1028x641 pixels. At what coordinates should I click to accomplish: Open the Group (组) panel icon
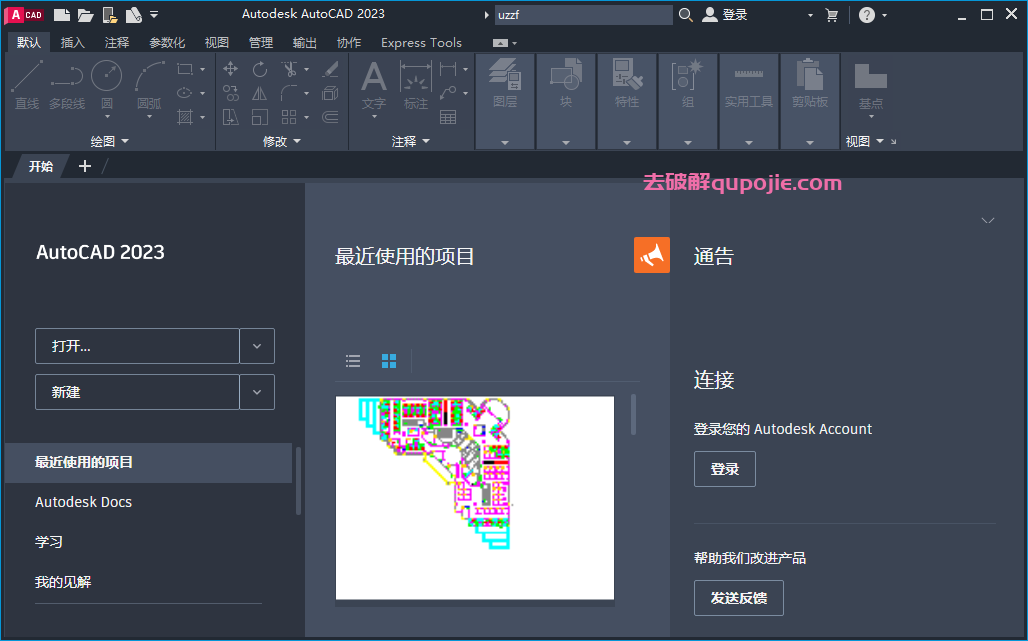point(687,83)
